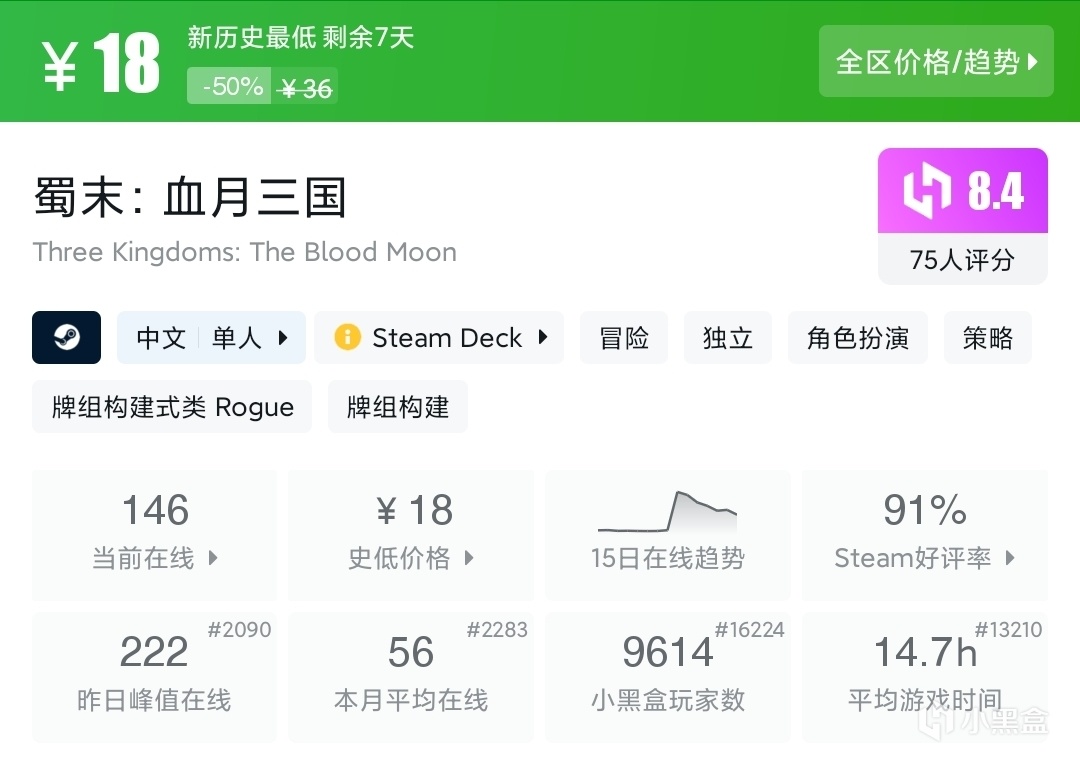Open the 牌组构建 tag

point(398,407)
